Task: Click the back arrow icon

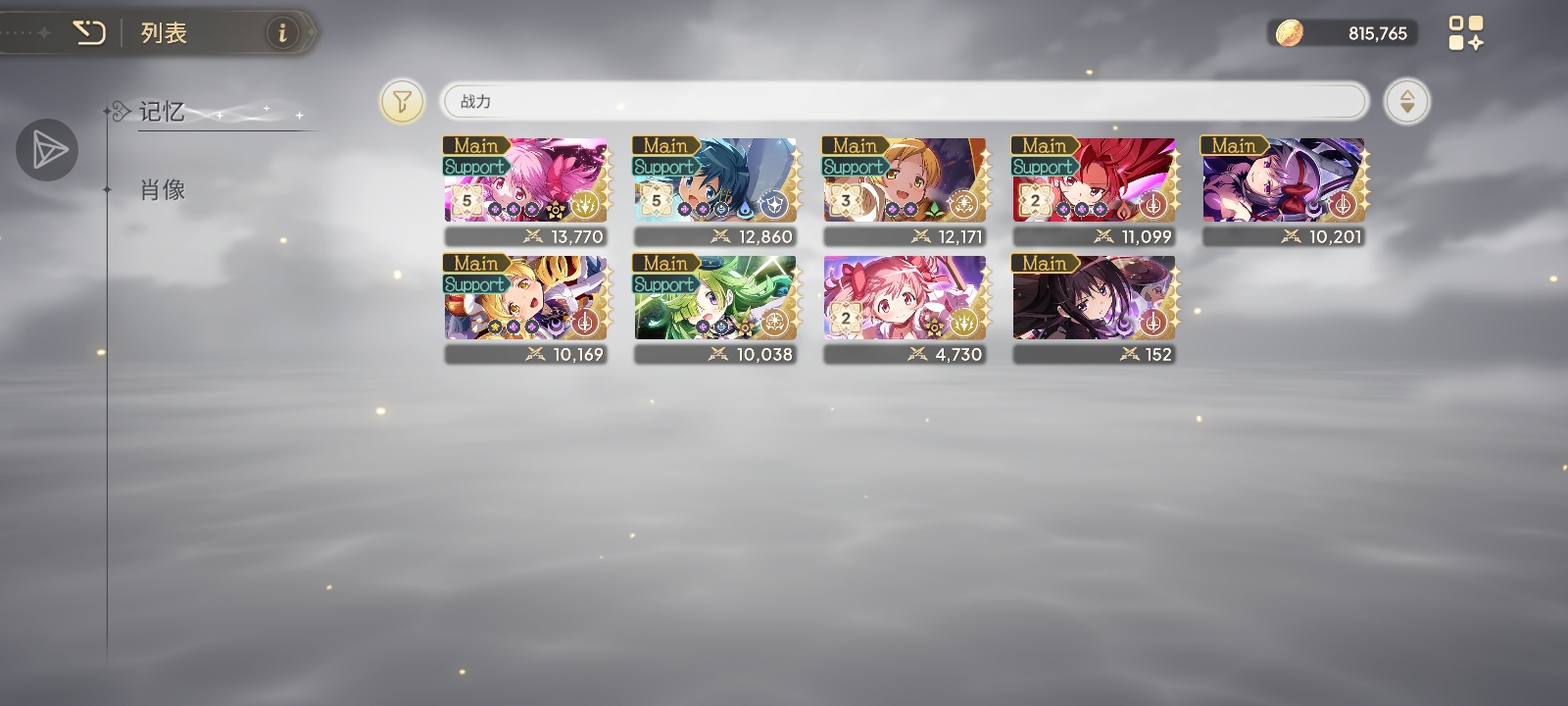Action: (x=89, y=33)
